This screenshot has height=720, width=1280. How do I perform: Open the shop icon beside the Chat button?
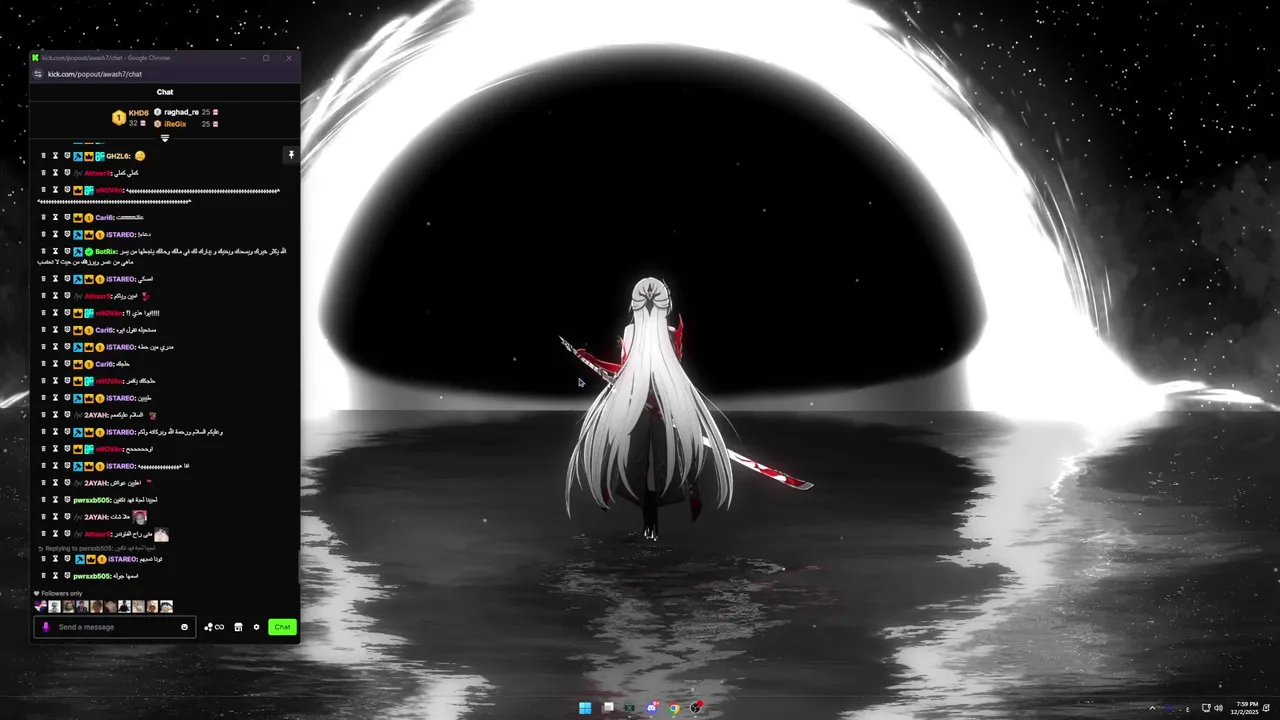click(x=238, y=627)
